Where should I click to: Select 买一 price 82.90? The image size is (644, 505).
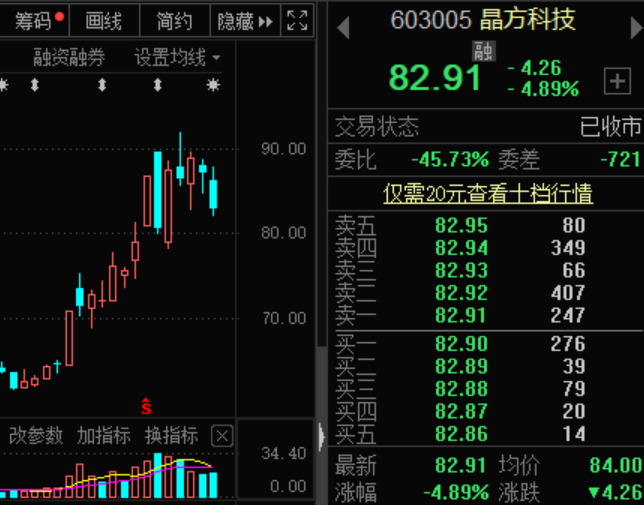point(462,344)
